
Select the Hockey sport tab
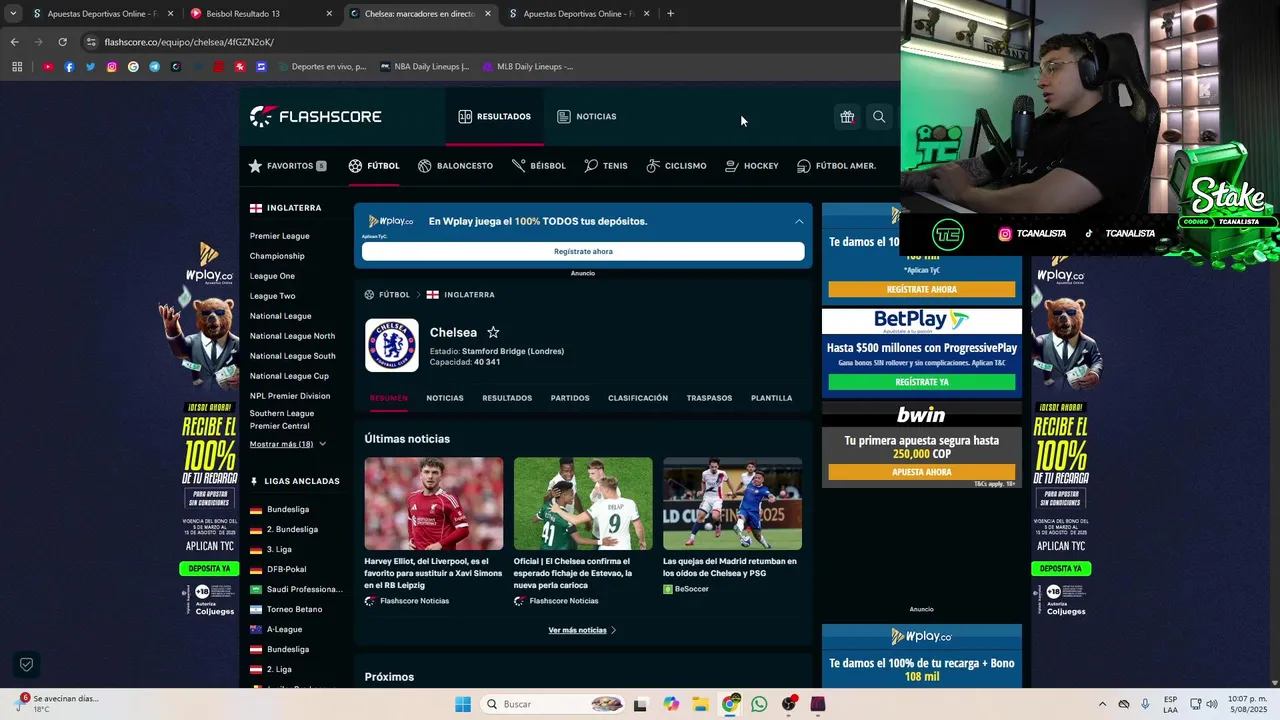point(751,166)
